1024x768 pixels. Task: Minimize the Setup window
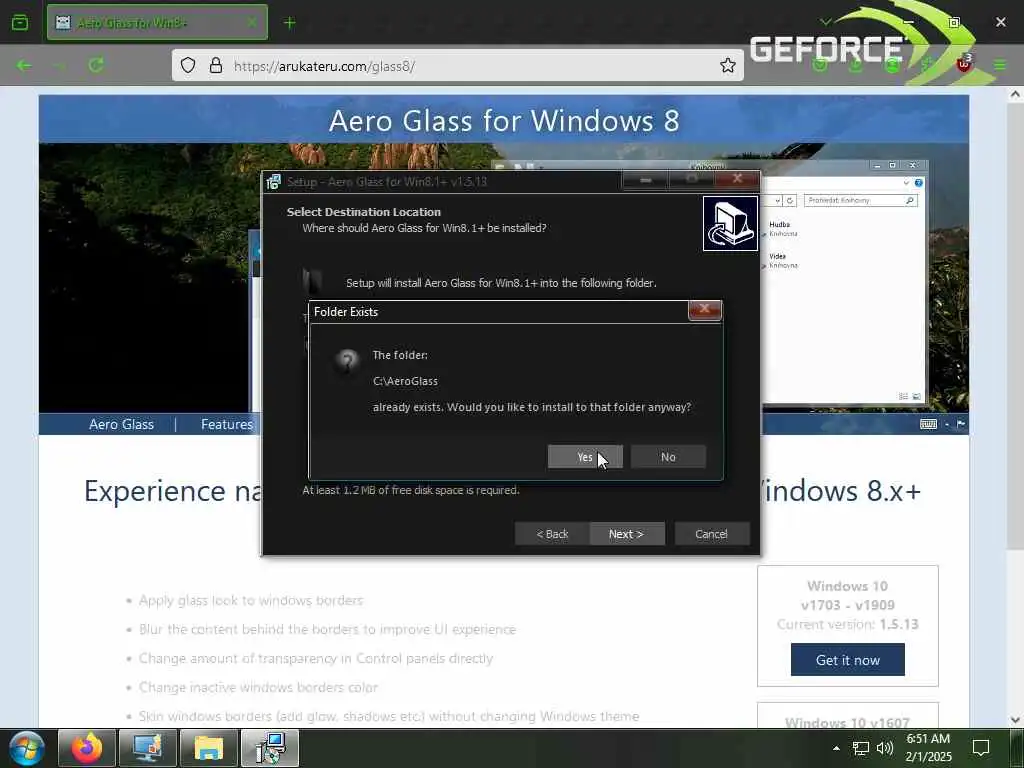tap(645, 179)
